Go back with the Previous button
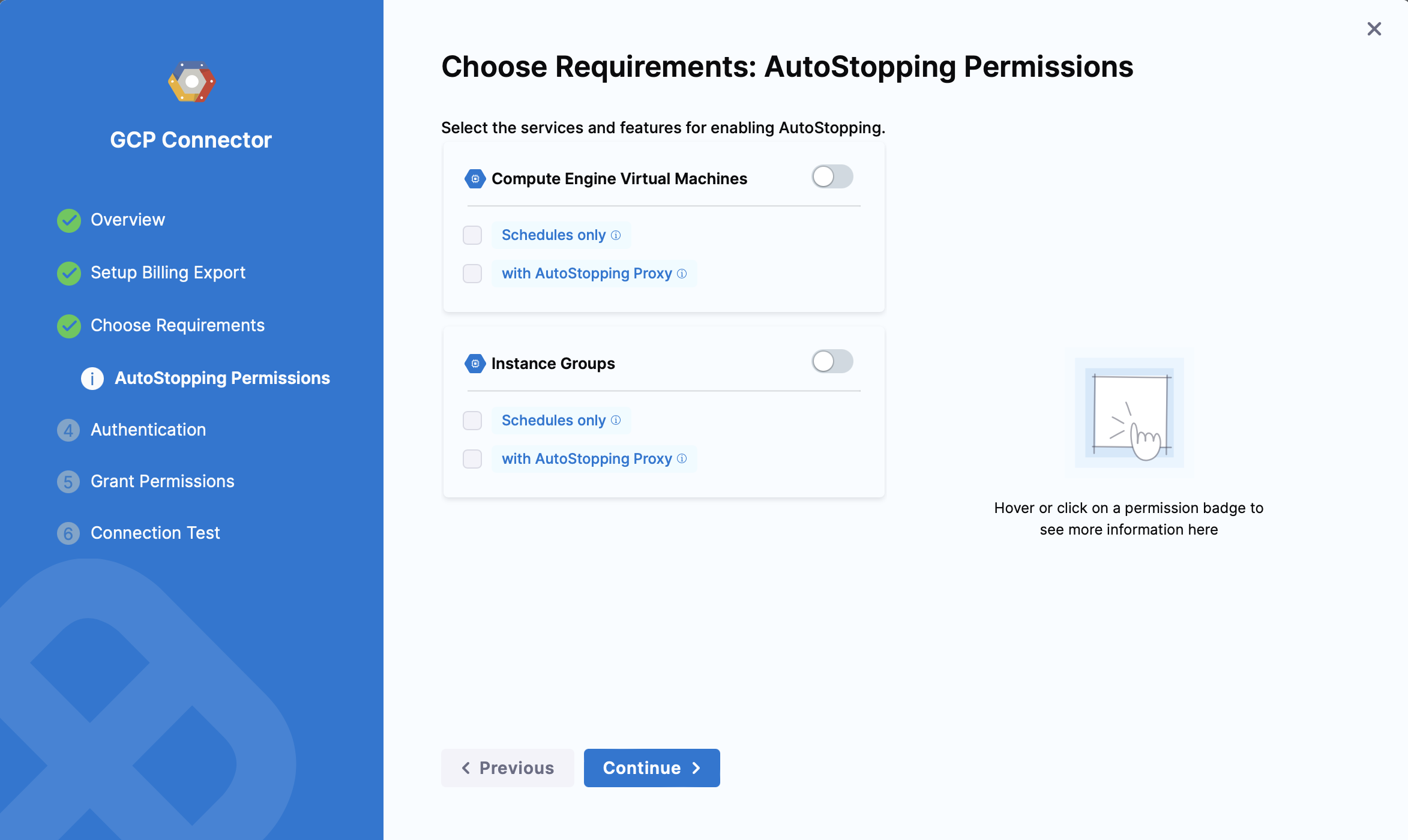Viewport: 1408px width, 840px height. point(507,768)
